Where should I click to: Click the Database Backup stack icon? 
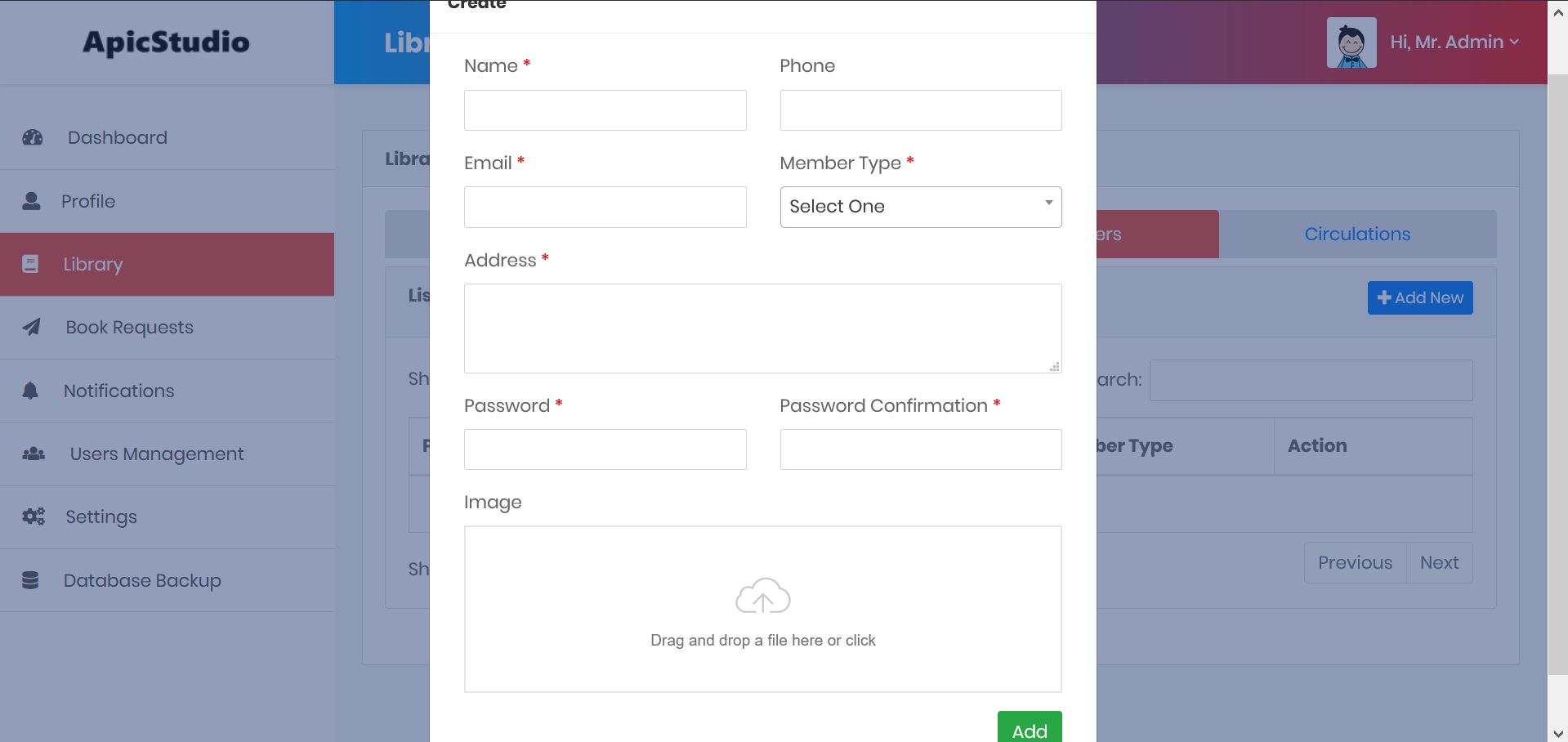click(30, 580)
